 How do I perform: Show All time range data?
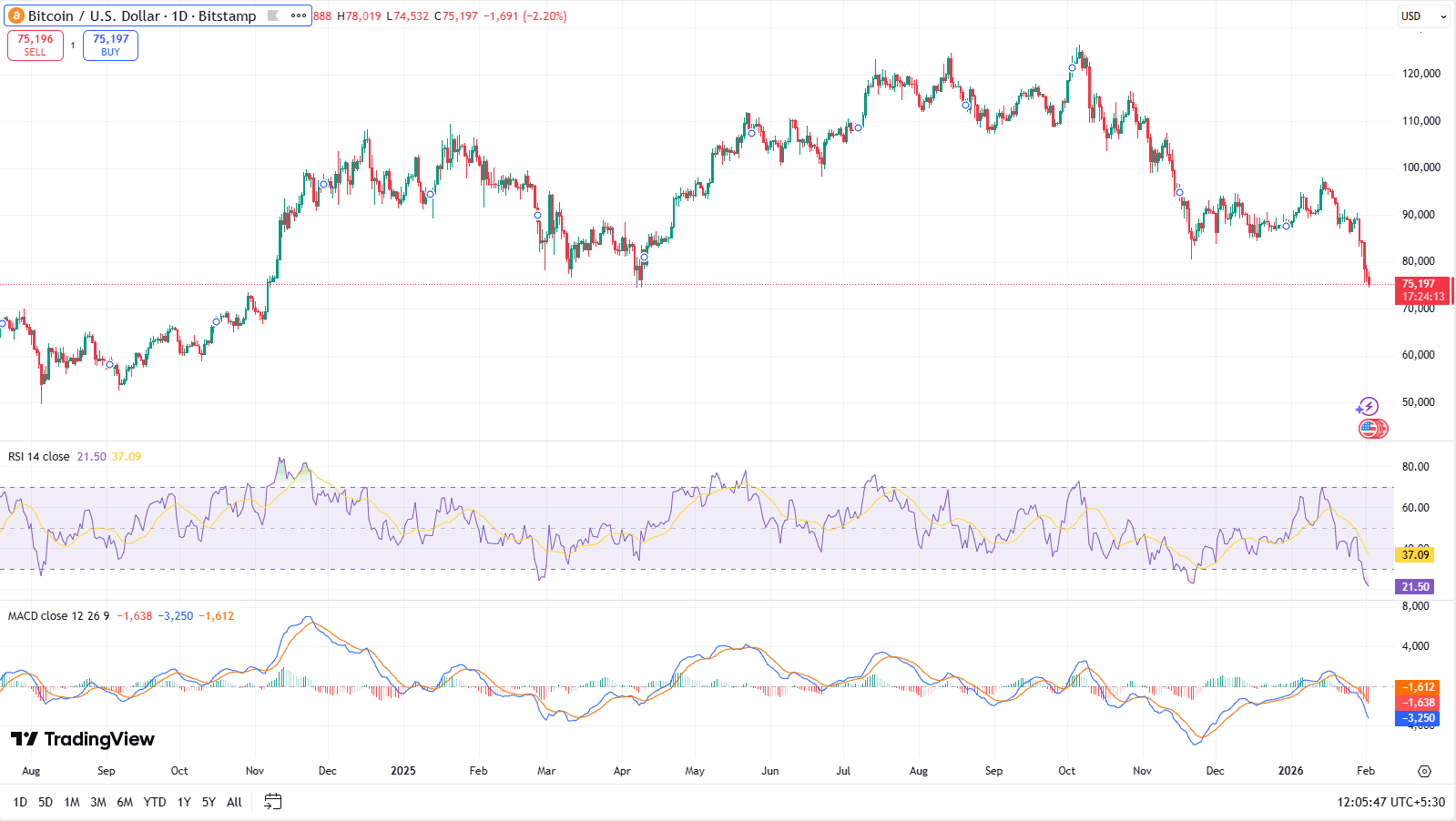pyautogui.click(x=234, y=802)
